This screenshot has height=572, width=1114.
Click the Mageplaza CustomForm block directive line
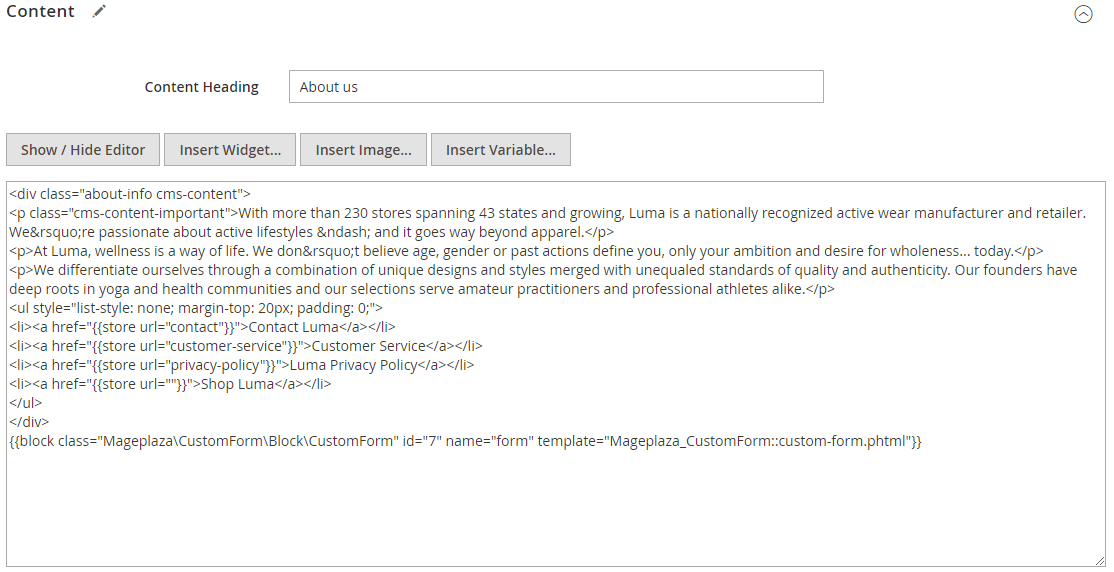tap(465, 441)
